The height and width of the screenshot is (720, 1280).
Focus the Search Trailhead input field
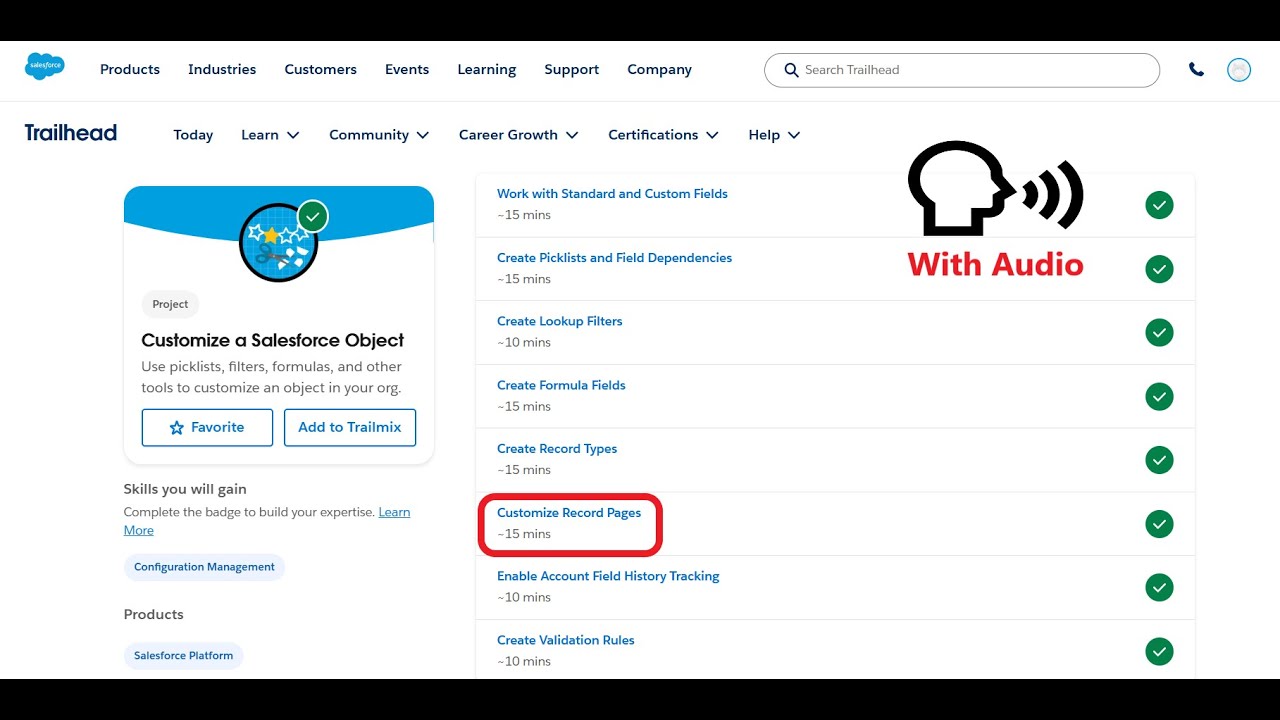click(x=962, y=70)
